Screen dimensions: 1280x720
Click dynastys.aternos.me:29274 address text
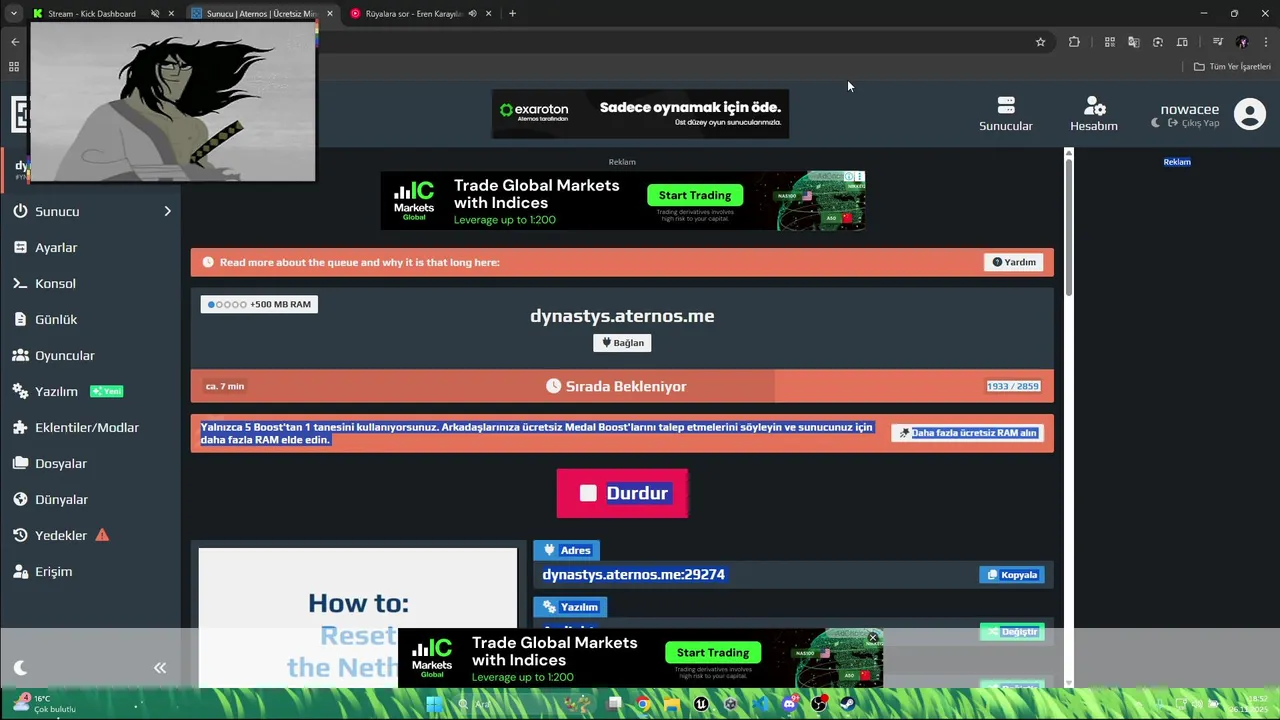coord(633,574)
